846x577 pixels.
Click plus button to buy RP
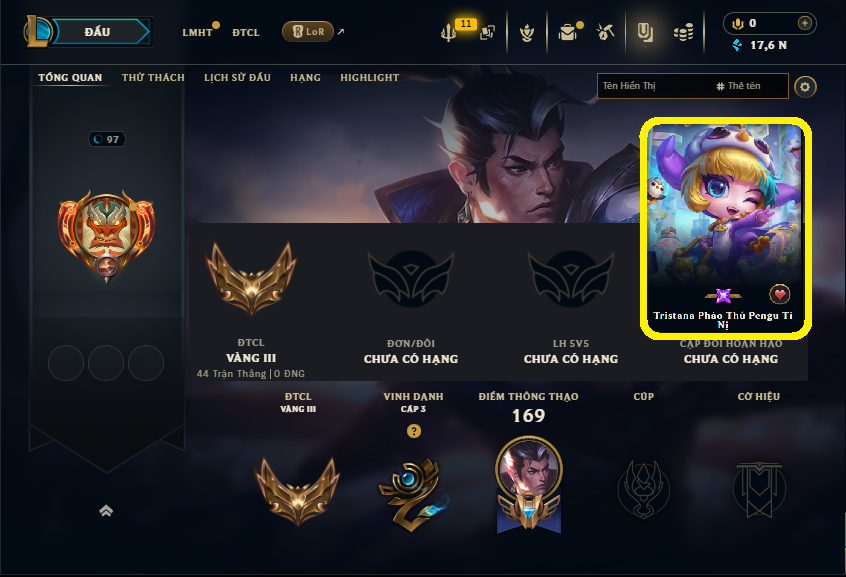click(x=804, y=23)
